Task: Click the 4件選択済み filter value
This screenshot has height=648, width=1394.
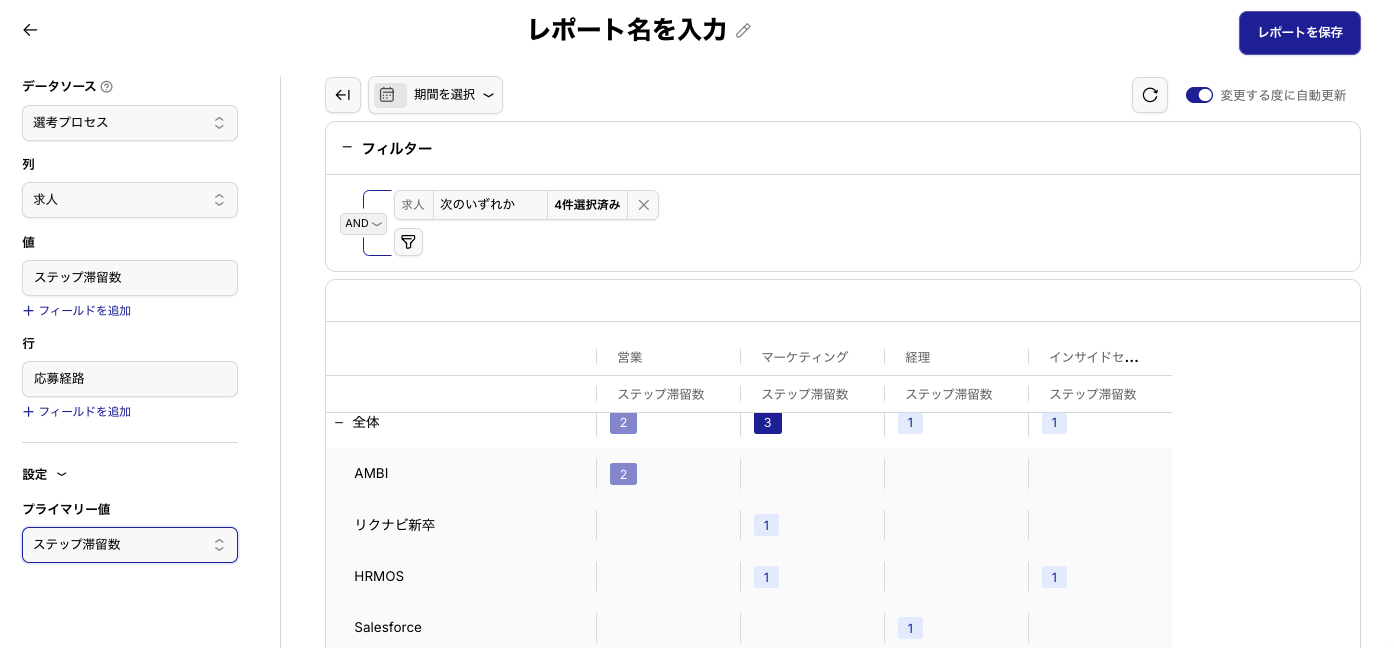Action: tap(588, 205)
